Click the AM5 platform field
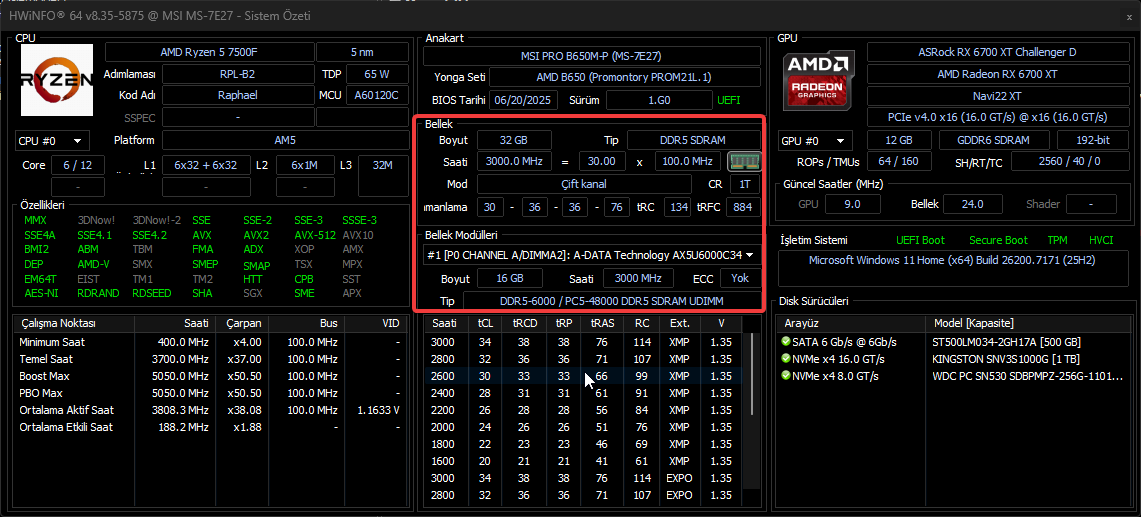 tap(285, 141)
